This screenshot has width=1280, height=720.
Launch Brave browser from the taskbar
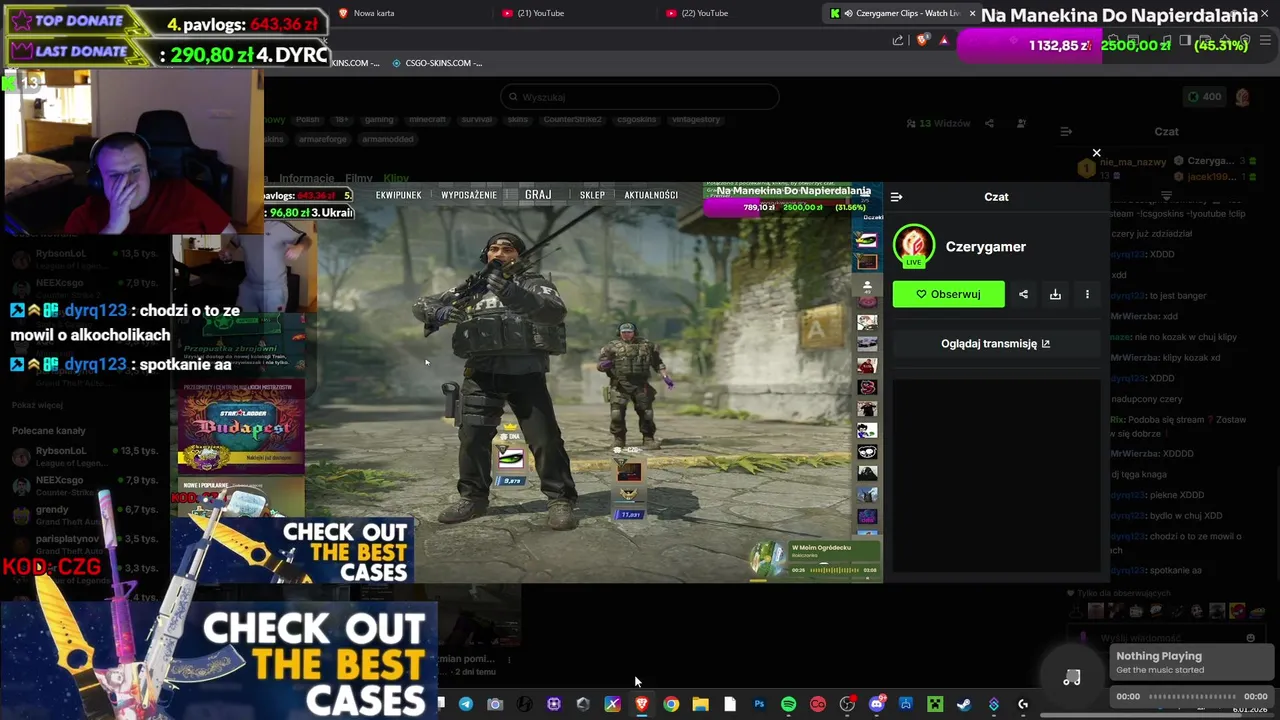(x=642, y=704)
